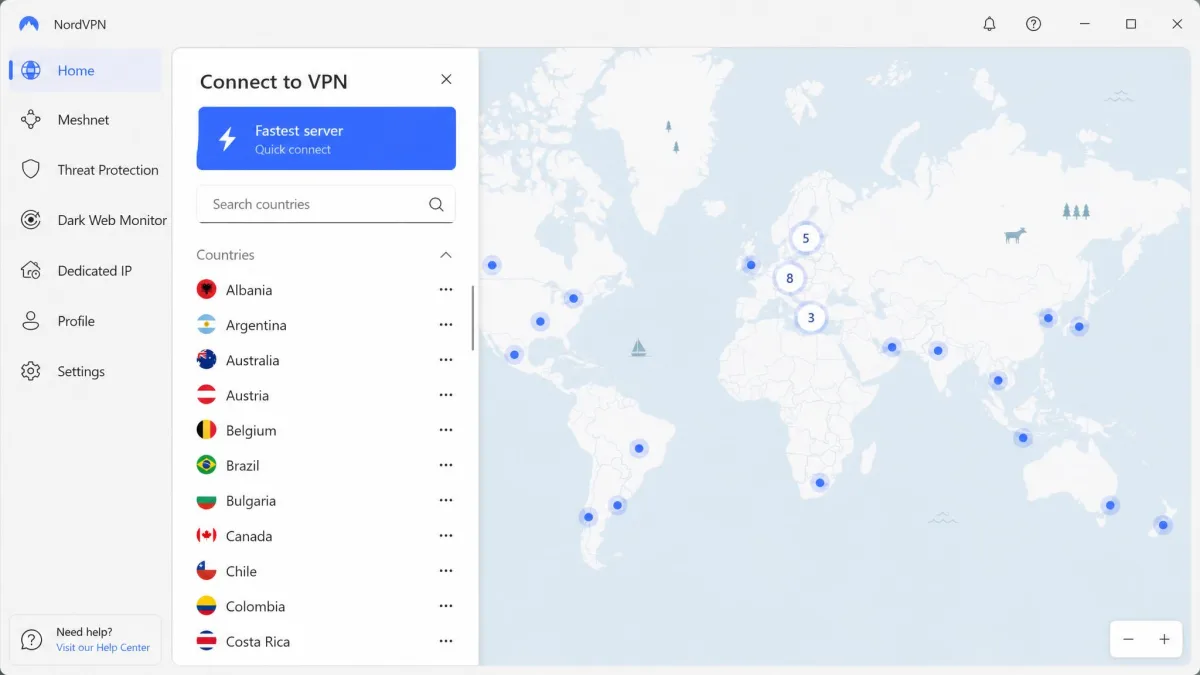Focus the Search countries field
Image resolution: width=1200 pixels, height=675 pixels.
click(326, 204)
